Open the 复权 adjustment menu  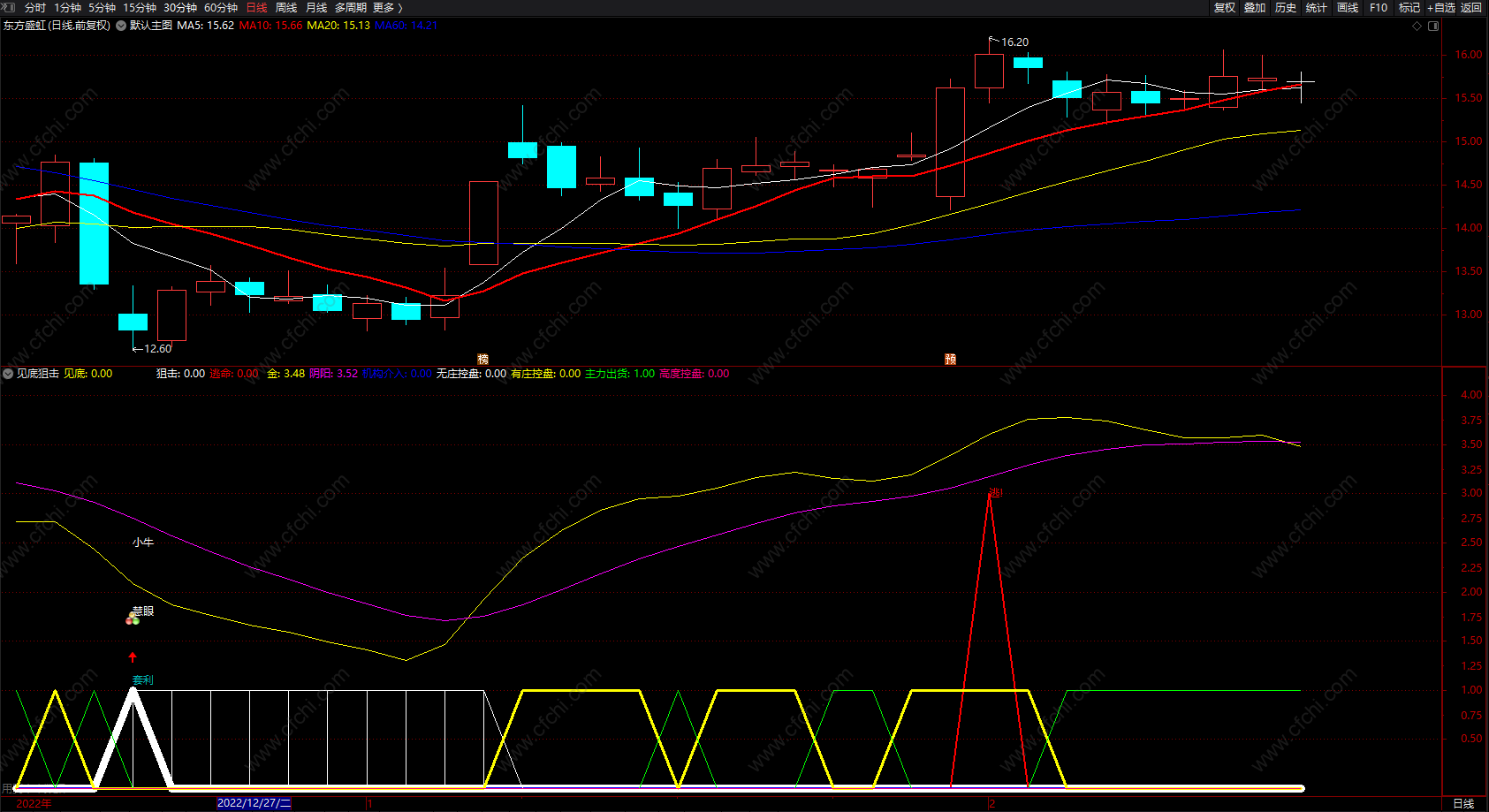point(1225,7)
